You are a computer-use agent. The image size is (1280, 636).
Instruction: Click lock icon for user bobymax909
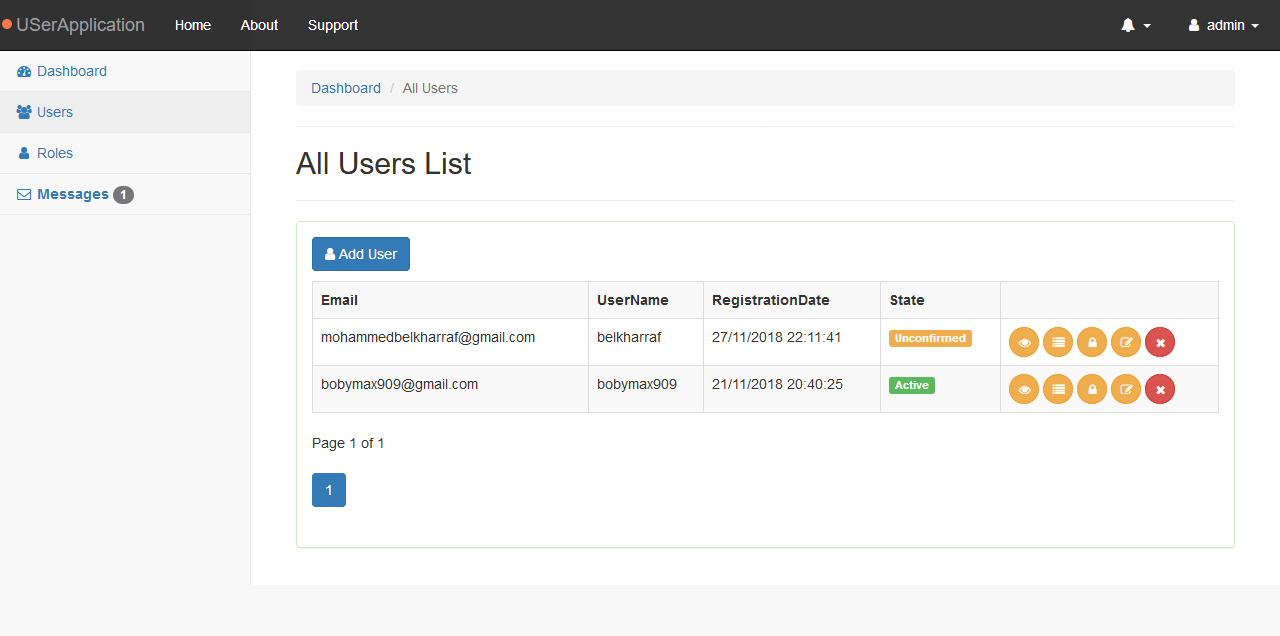(x=1092, y=389)
